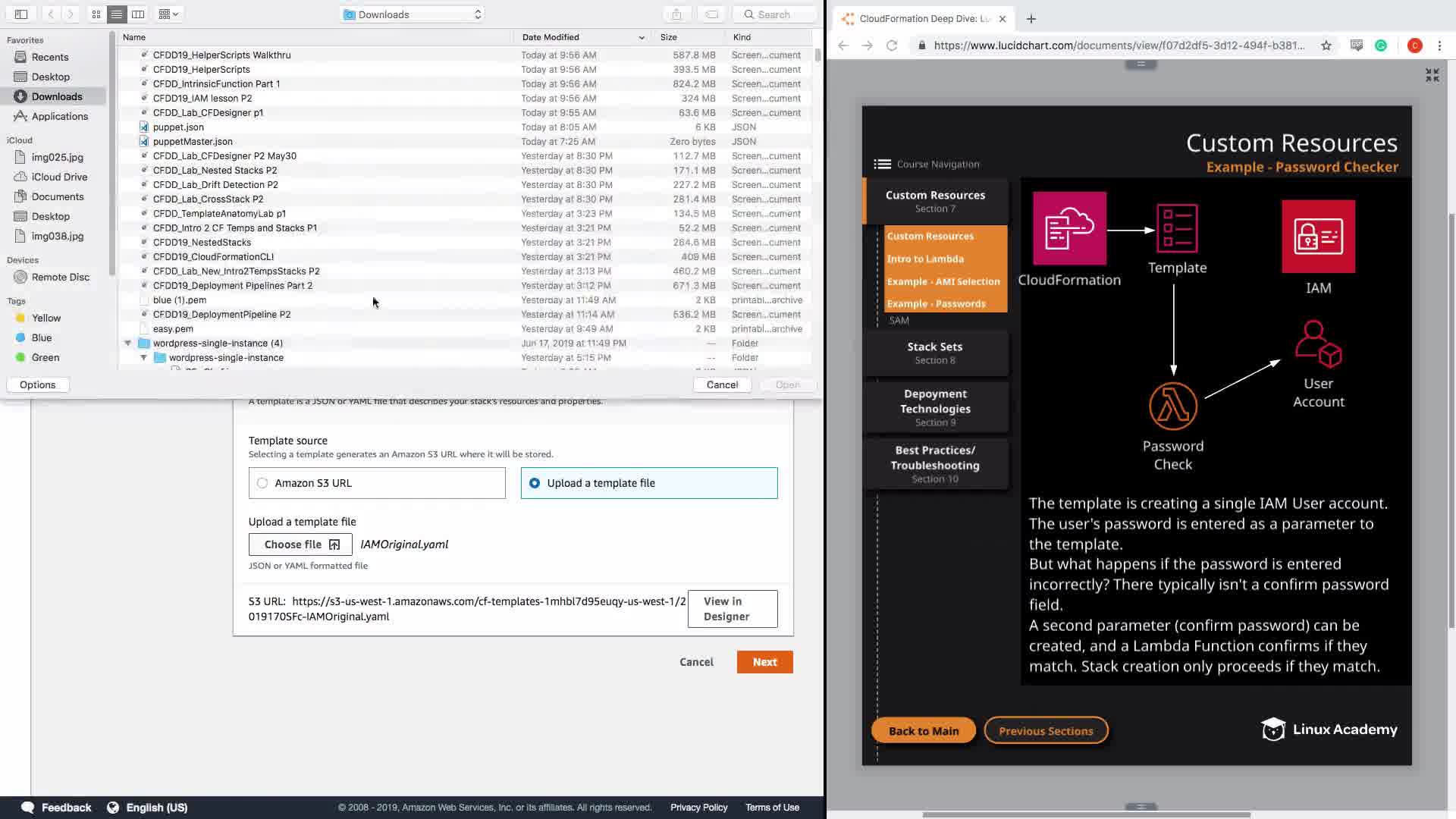
Task: Switch file dialog to column view
Action: pyautogui.click(x=138, y=14)
